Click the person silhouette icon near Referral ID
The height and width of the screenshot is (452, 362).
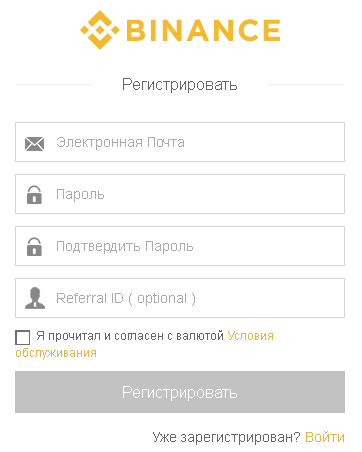(x=35, y=298)
